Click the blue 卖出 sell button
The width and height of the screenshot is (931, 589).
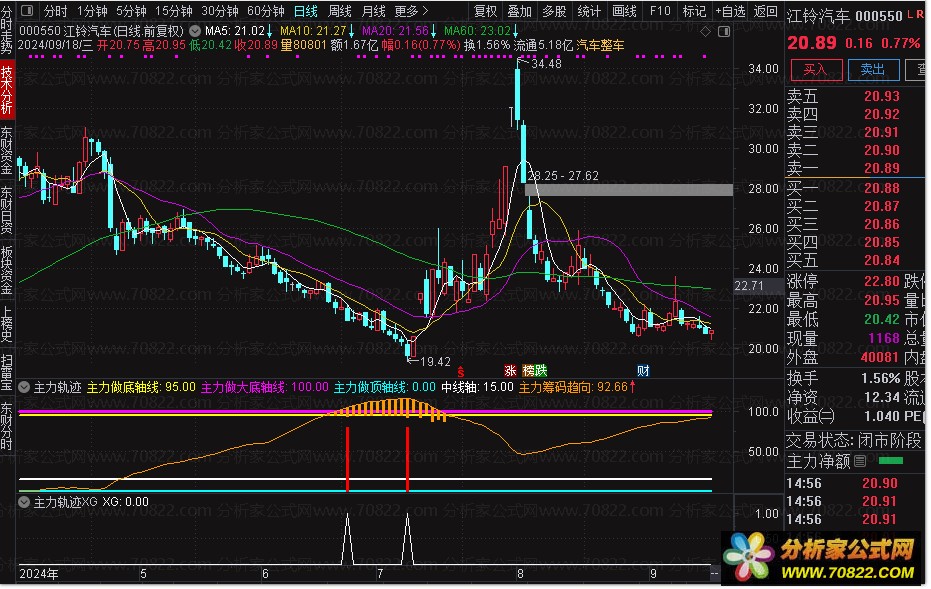(x=873, y=70)
